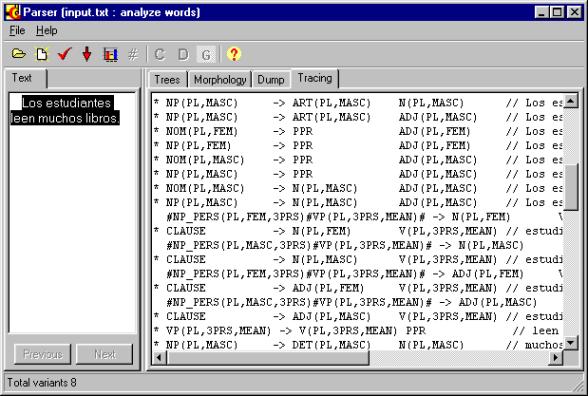Select the D toolbar button
Image resolution: width=588 pixels, height=396 pixels.
[x=183, y=54]
